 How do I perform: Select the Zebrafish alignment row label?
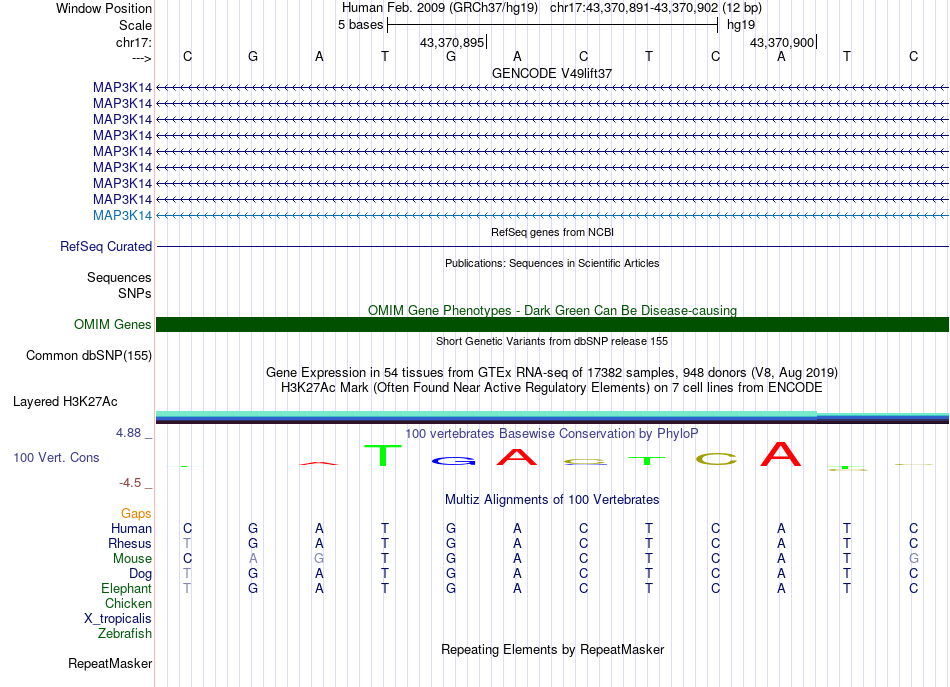(x=125, y=634)
